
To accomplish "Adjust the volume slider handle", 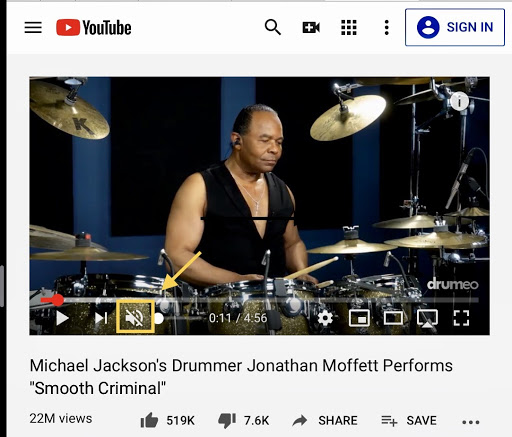I will (x=159, y=318).
